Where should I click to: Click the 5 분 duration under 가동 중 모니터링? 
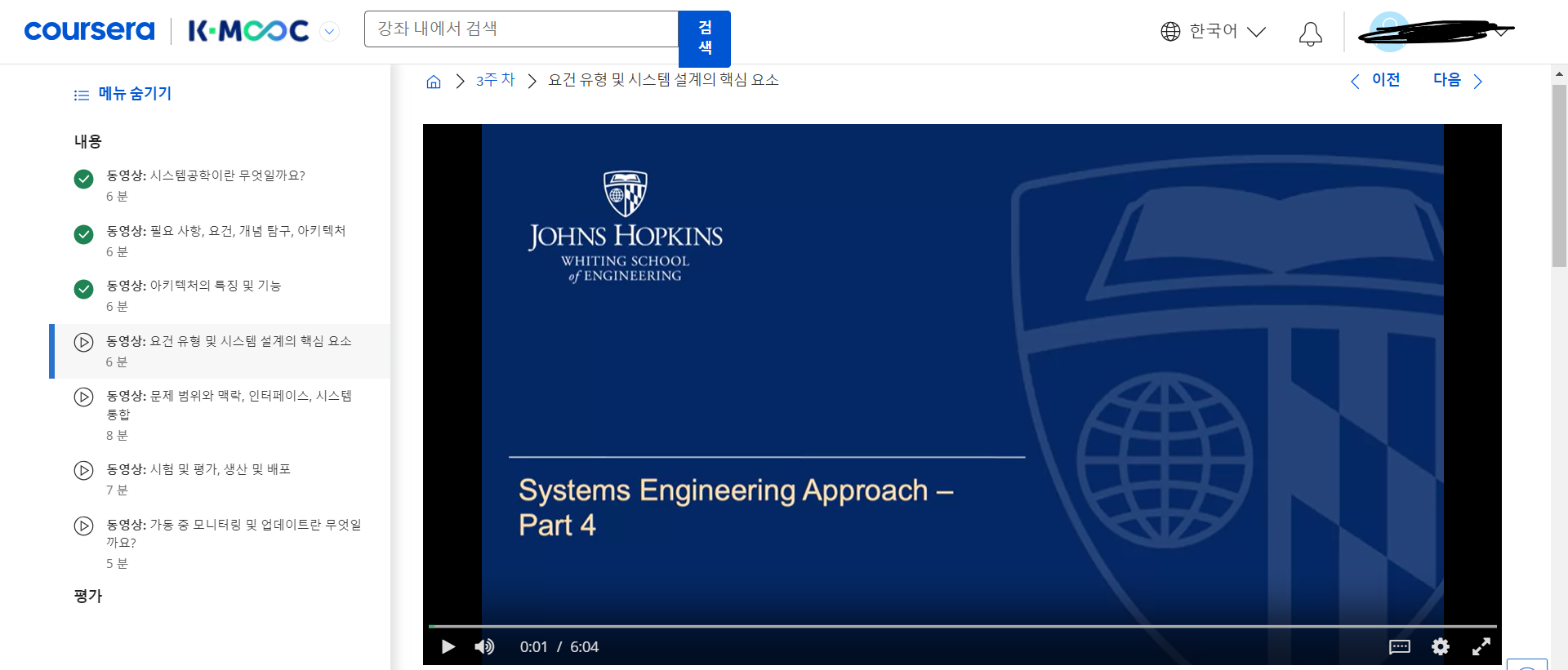click(x=117, y=563)
